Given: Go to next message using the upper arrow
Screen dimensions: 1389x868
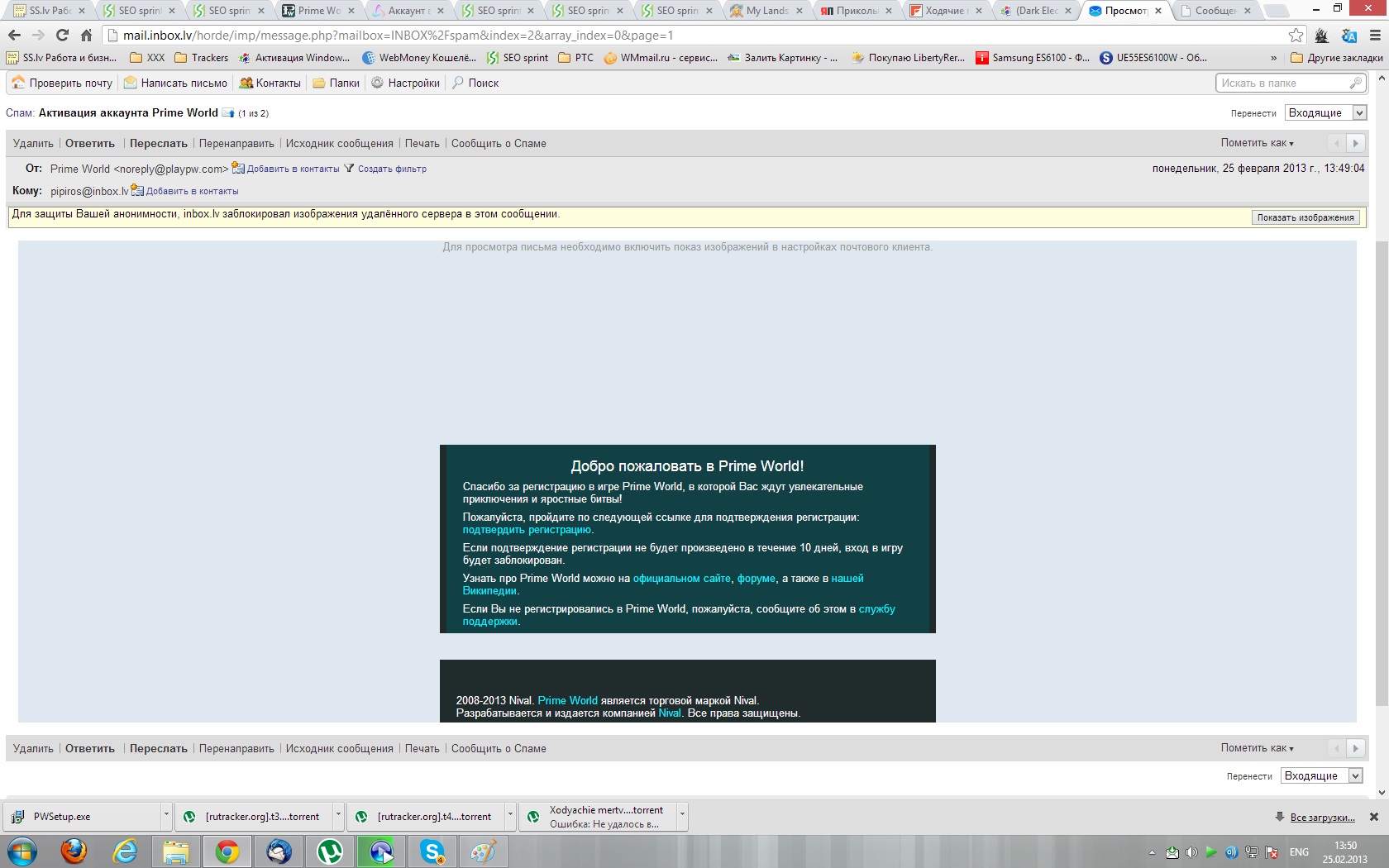Looking at the screenshot, I should tap(1355, 143).
